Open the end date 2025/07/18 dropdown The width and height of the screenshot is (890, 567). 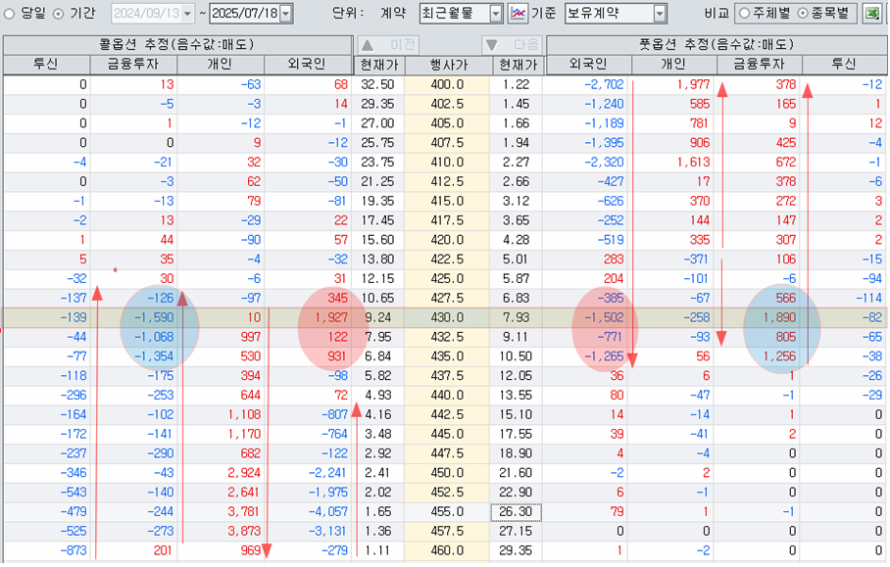point(286,13)
